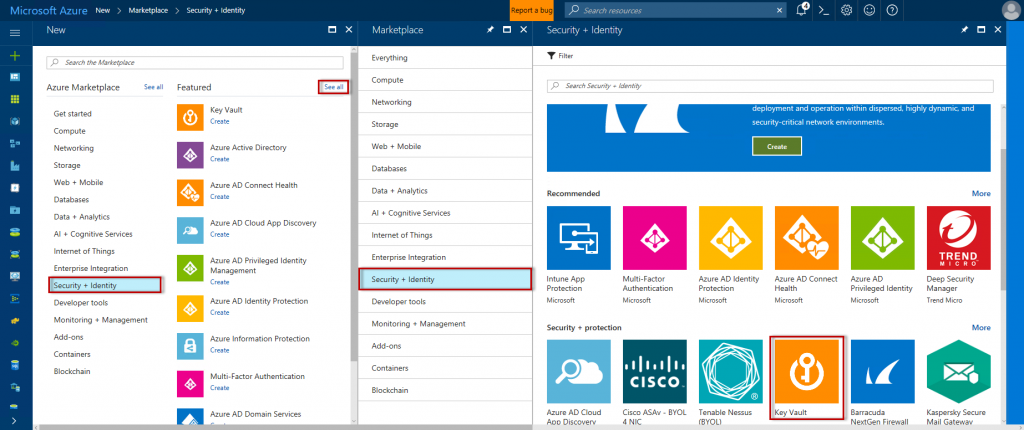Screen dimensions: 1024x430
Task: Click the feedback smiley icon
Action: [x=869, y=10]
